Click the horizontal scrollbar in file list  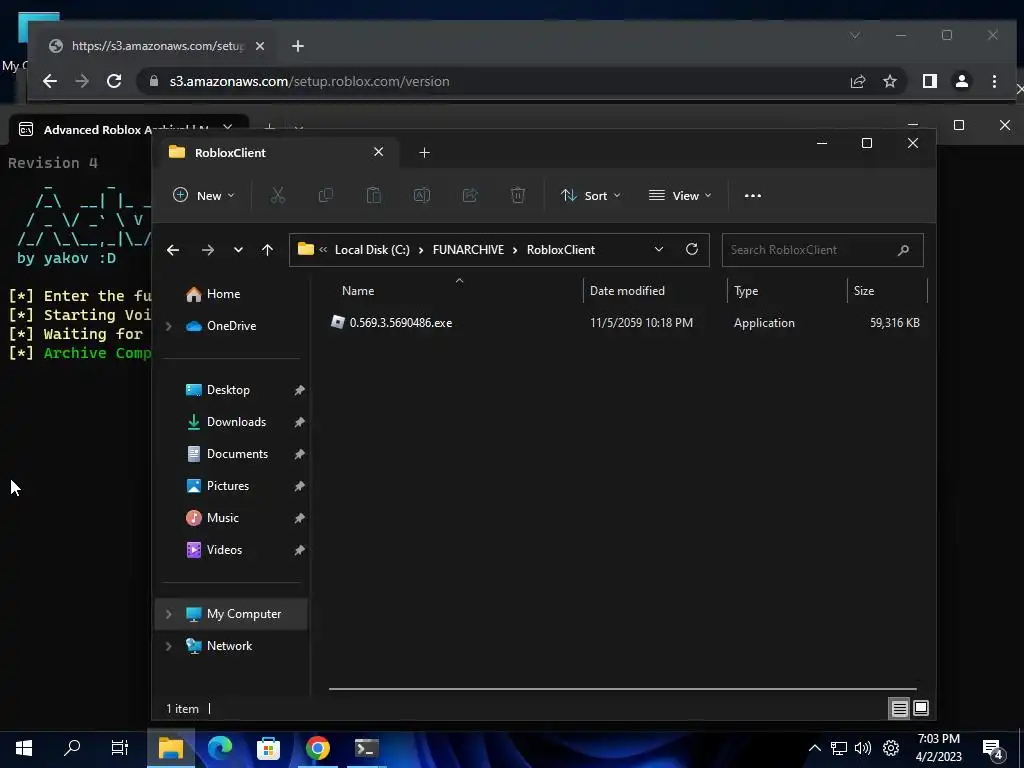[622, 688]
